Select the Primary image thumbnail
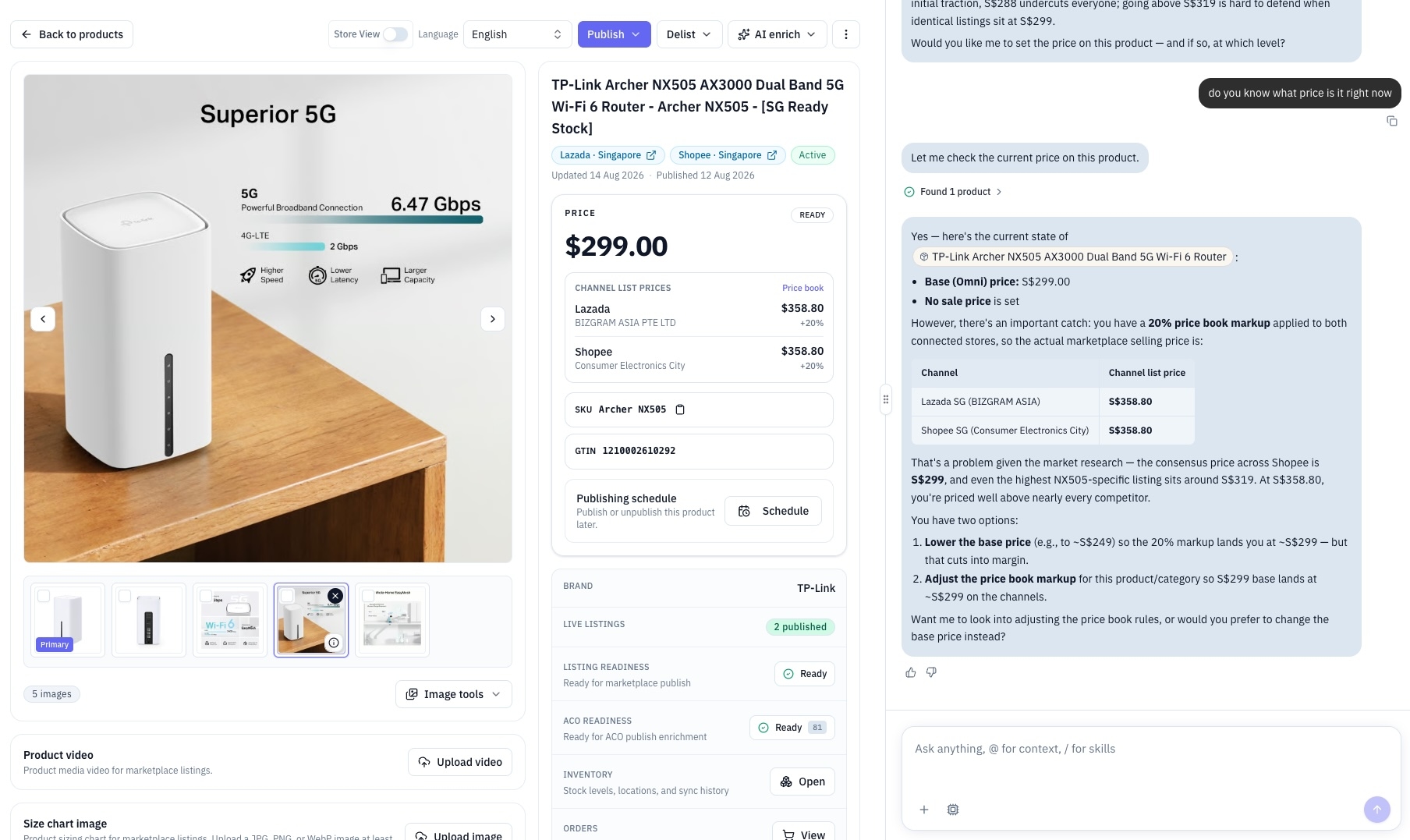 click(x=68, y=620)
